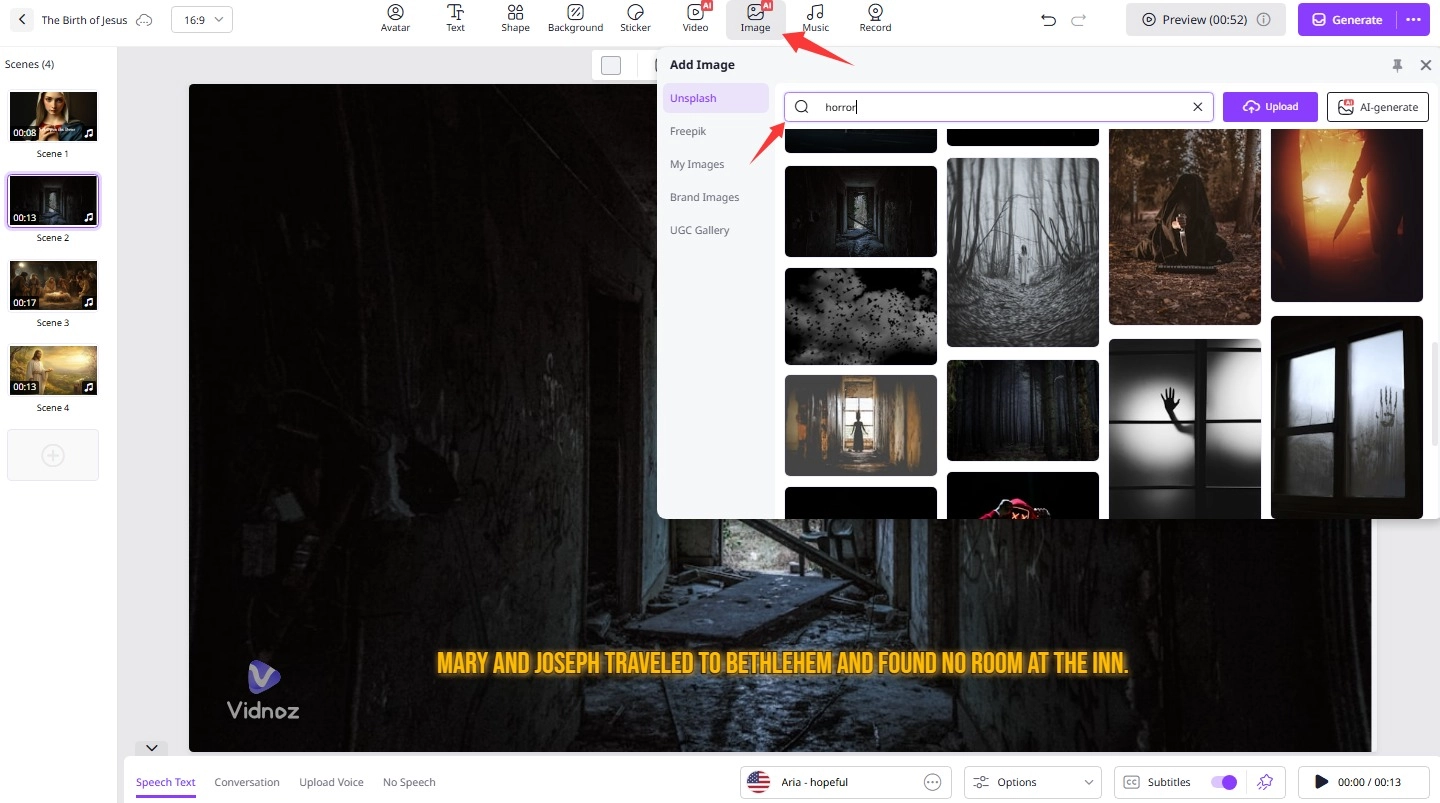The height and width of the screenshot is (803, 1440).
Task: Select the Scene 3 thumbnail
Action: click(x=53, y=285)
